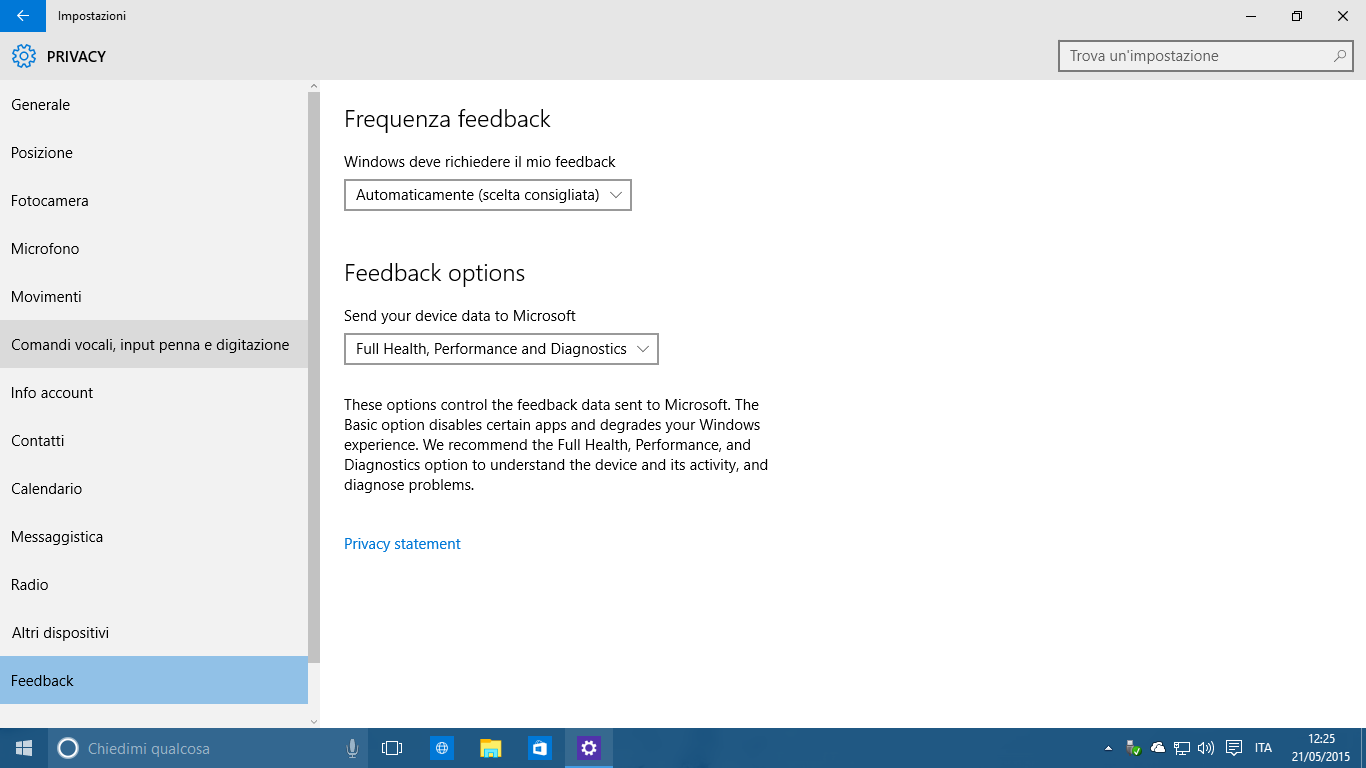Select Fotocamera in the sidebar
The width and height of the screenshot is (1366, 768).
click(154, 201)
